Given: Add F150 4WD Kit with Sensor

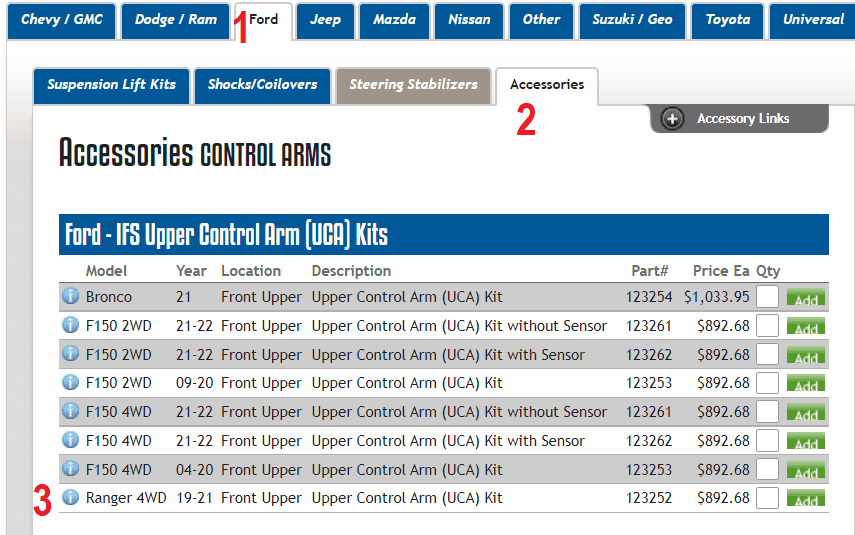Looking at the screenshot, I should 805,442.
